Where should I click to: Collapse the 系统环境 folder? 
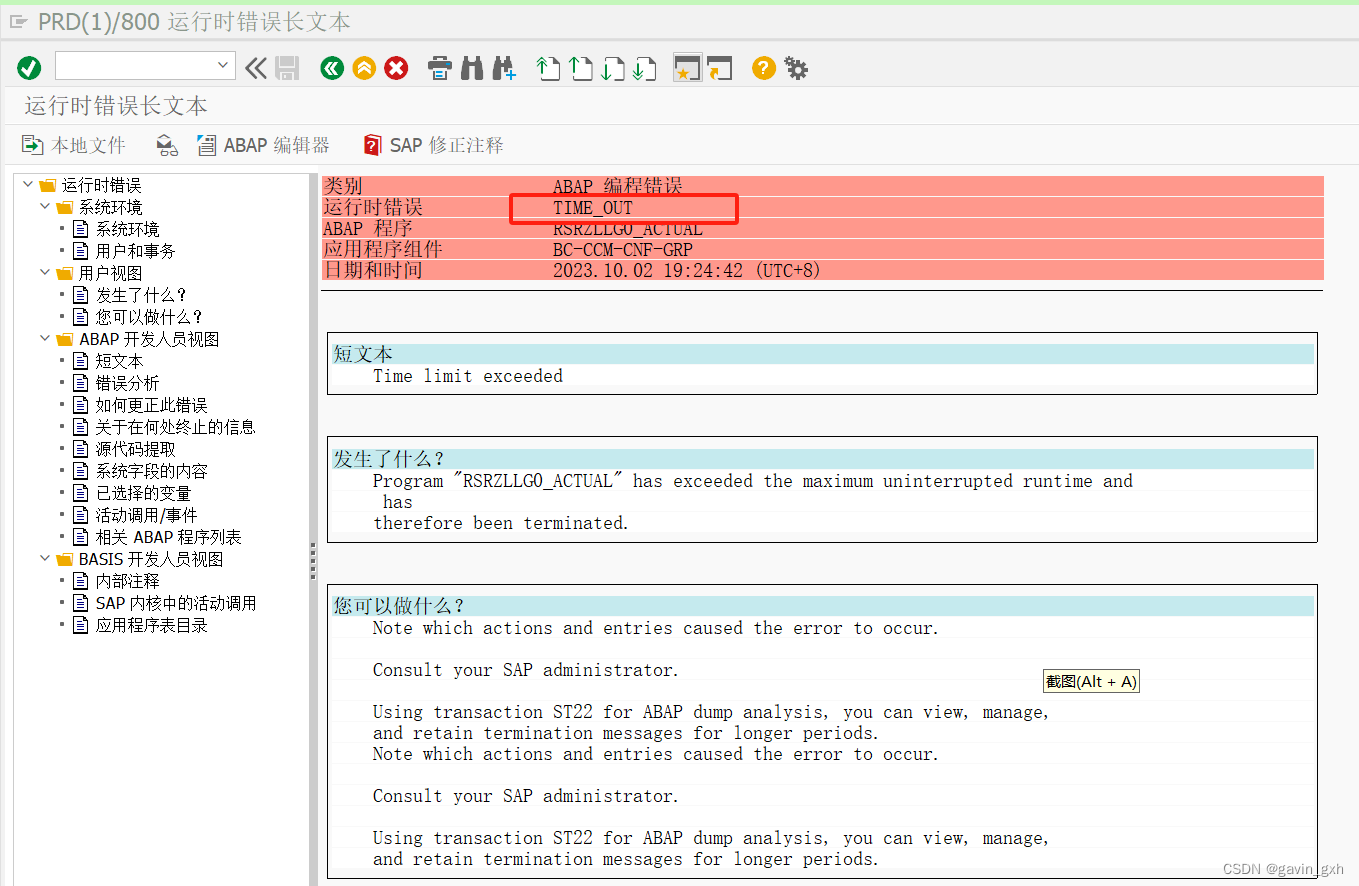[43, 206]
